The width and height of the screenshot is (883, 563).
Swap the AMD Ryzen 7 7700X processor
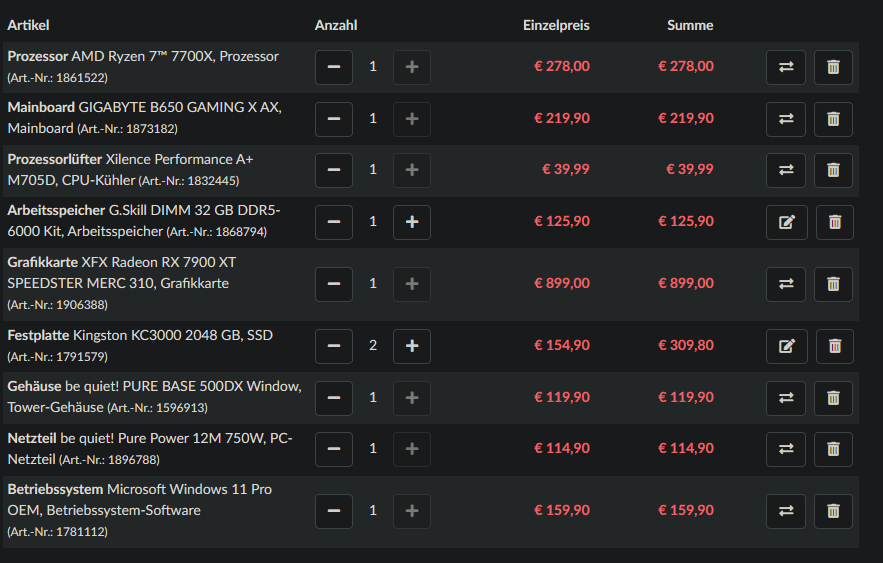click(x=786, y=67)
